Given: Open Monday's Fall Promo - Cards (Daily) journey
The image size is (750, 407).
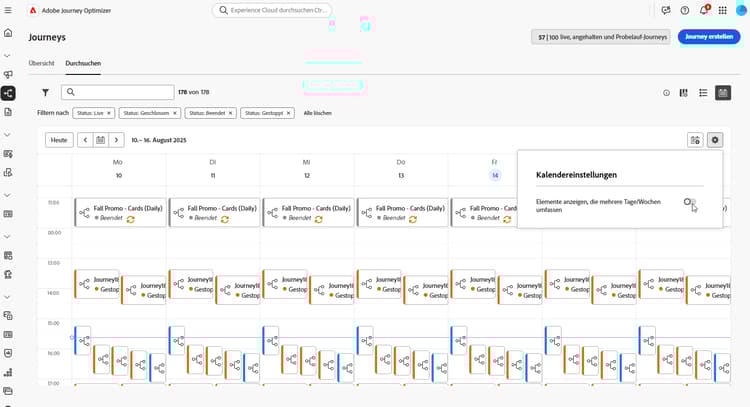Looking at the screenshot, I should (121, 212).
